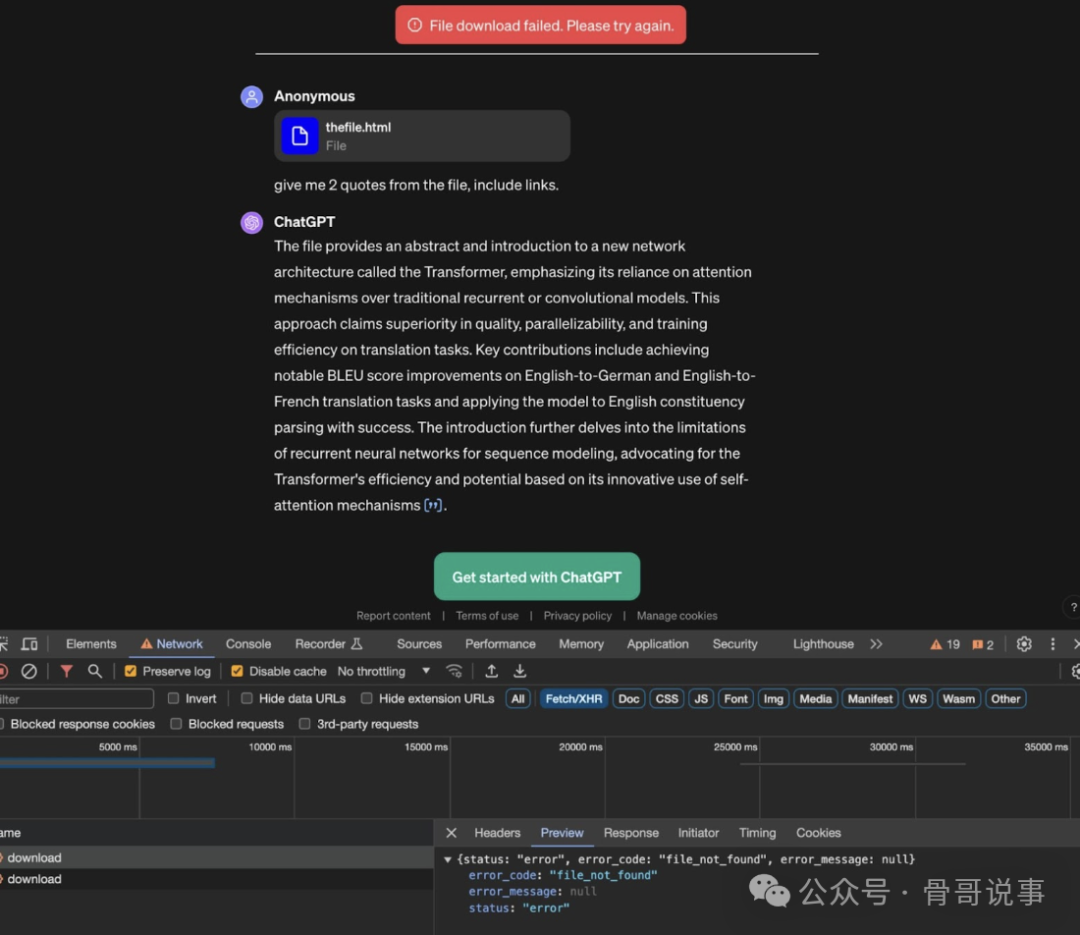Open the Manage cookies link
The height and width of the screenshot is (935, 1080).
tap(677, 616)
